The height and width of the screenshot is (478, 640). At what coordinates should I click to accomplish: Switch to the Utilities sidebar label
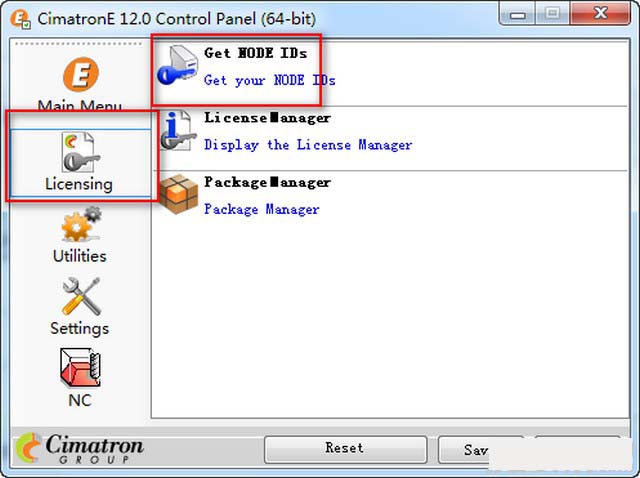tap(80, 256)
